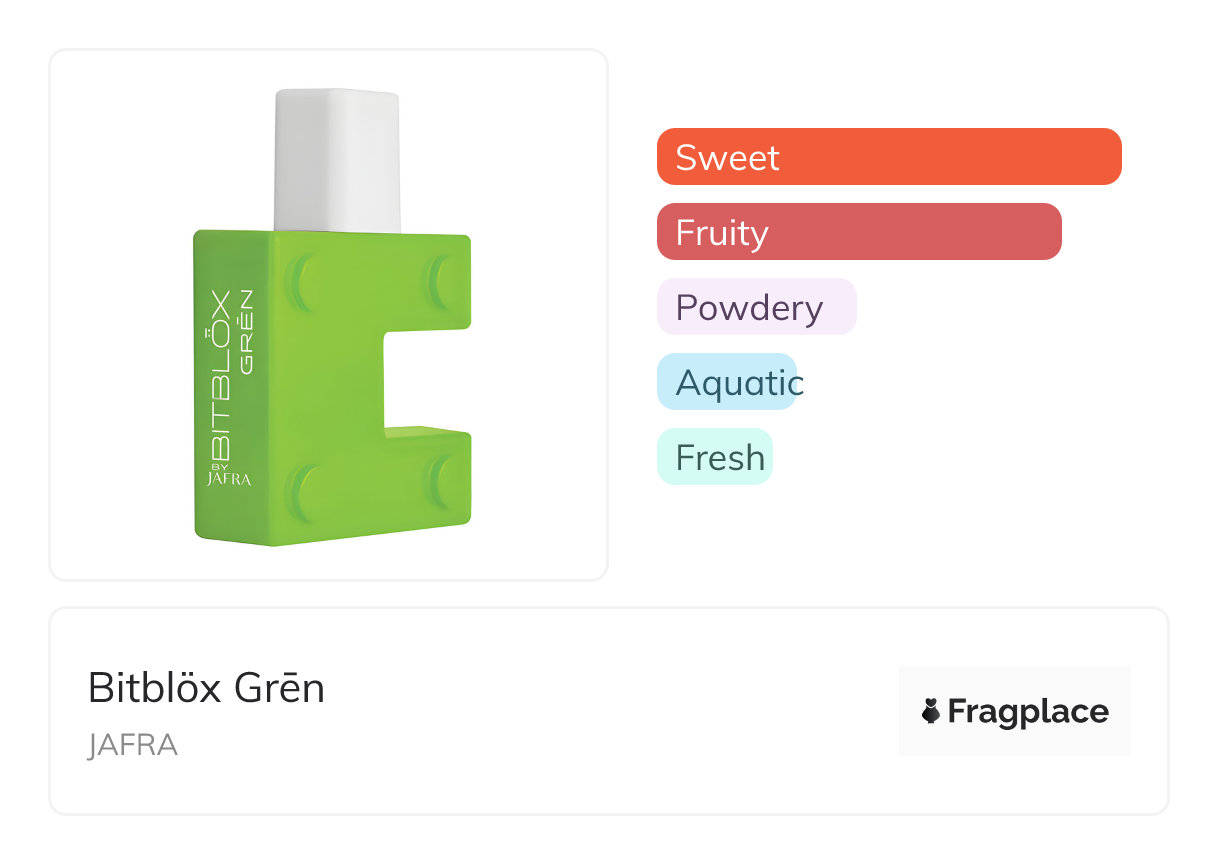The height and width of the screenshot is (864, 1218).
Task: Pick the mint Fresh accord bar
Action: tap(714, 457)
